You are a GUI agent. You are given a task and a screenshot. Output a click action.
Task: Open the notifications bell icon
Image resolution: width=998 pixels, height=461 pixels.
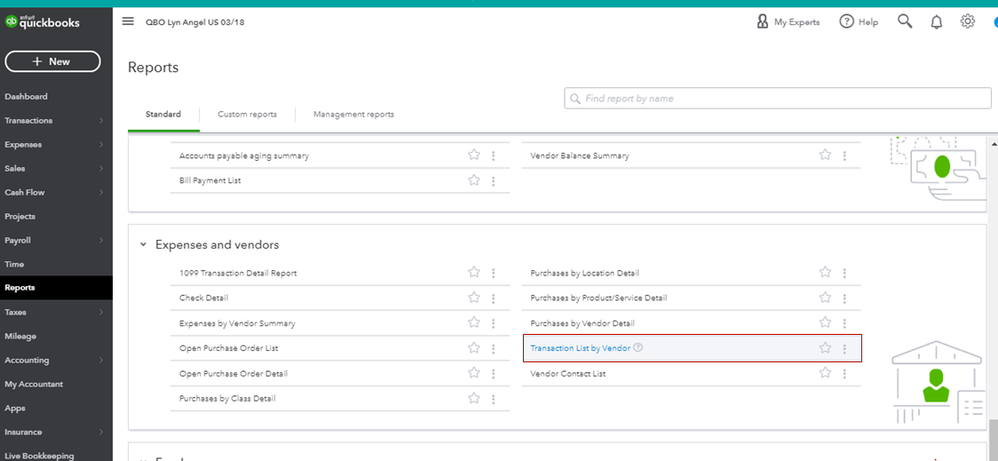coord(937,21)
